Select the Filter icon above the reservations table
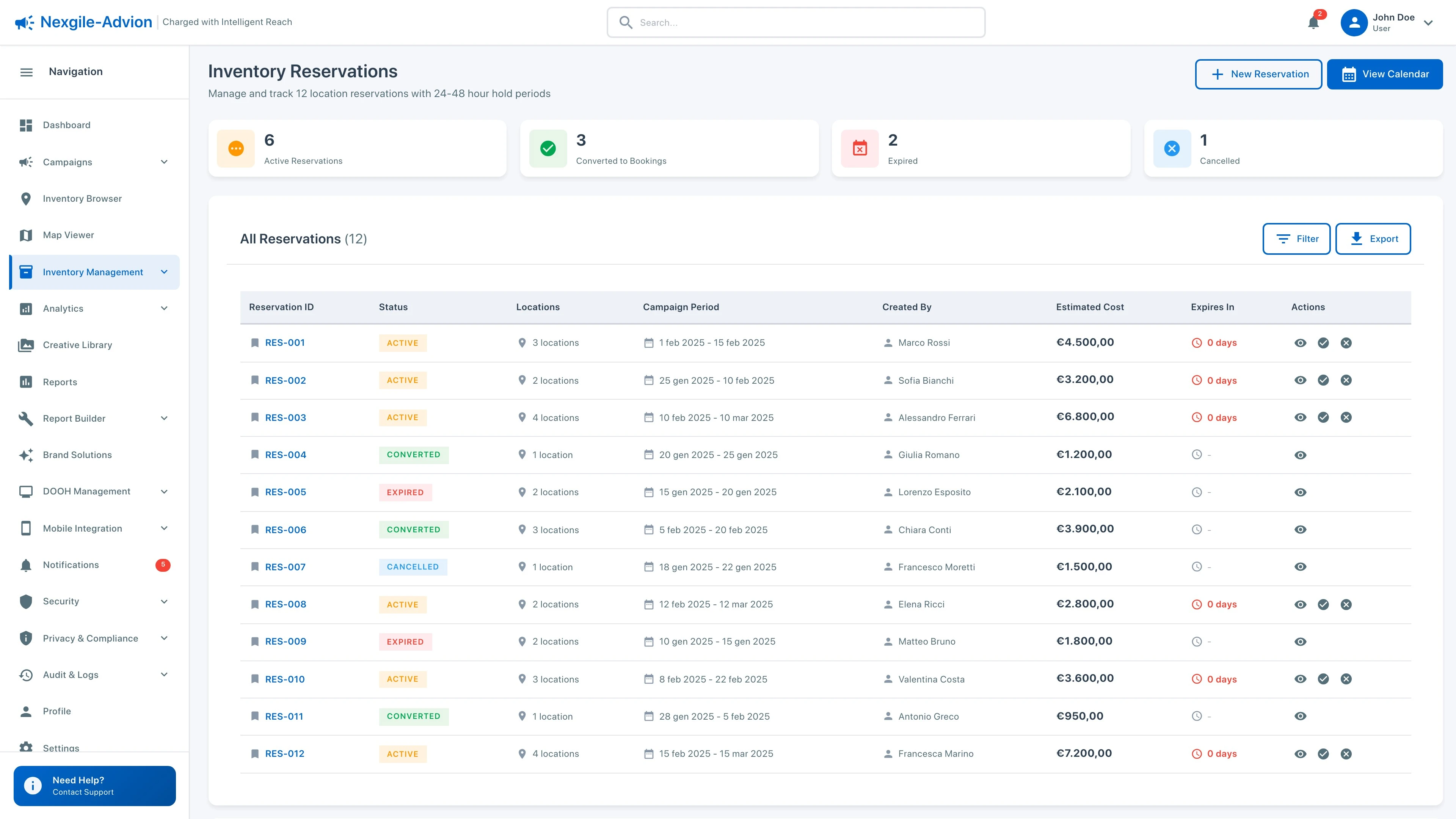 1283,238
